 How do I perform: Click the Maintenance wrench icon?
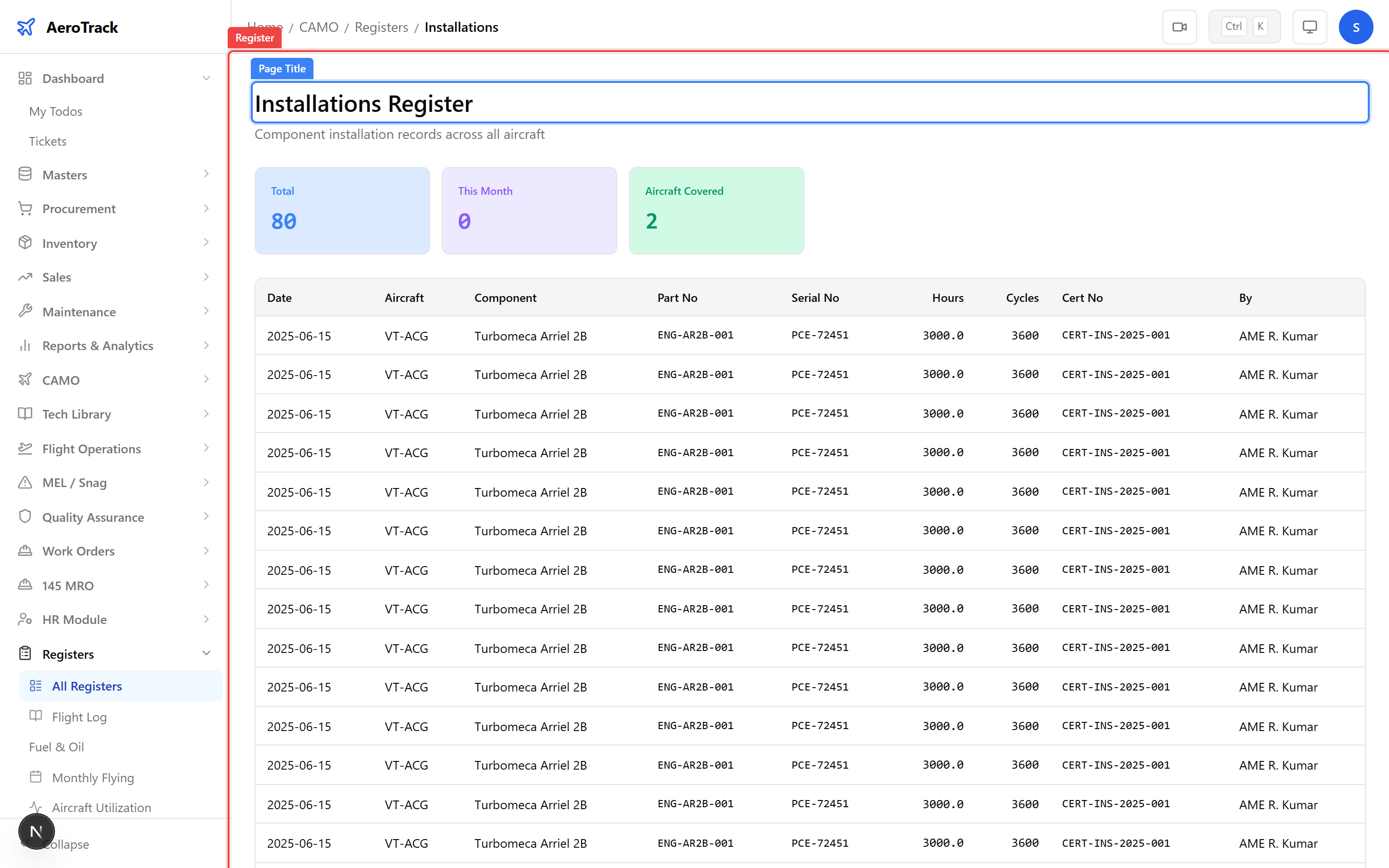(x=25, y=311)
